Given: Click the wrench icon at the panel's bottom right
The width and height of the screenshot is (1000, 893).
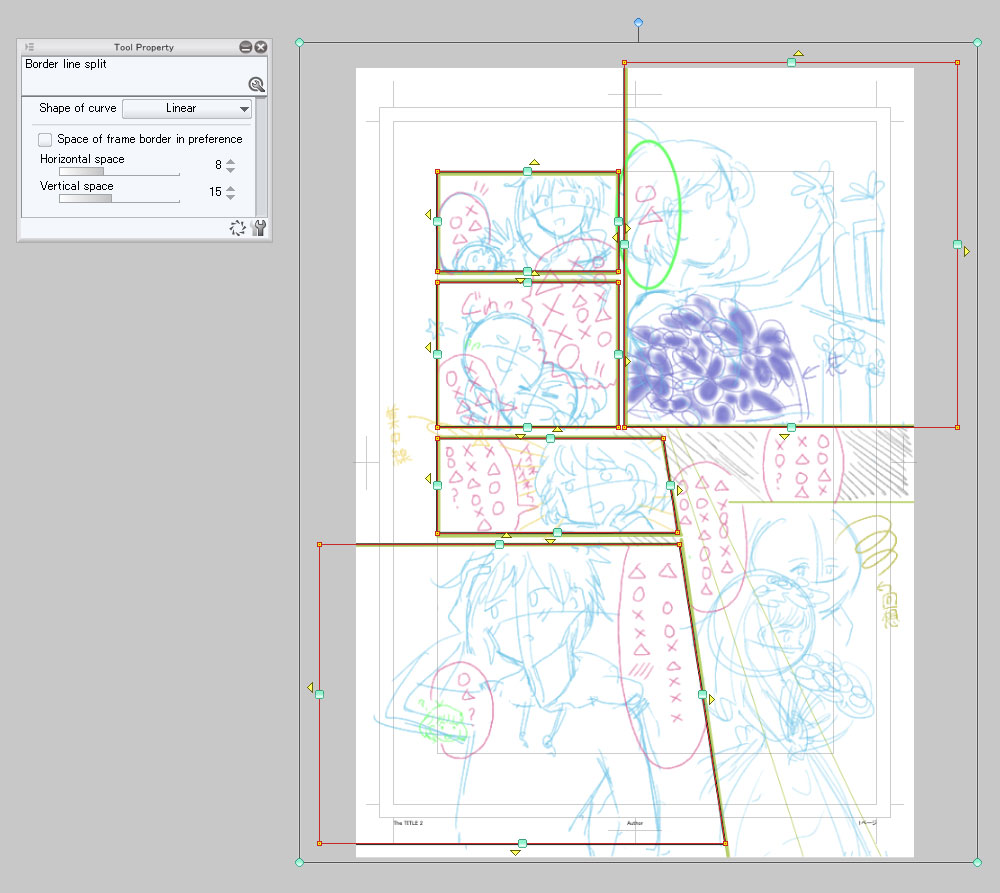Looking at the screenshot, I should tap(259, 228).
